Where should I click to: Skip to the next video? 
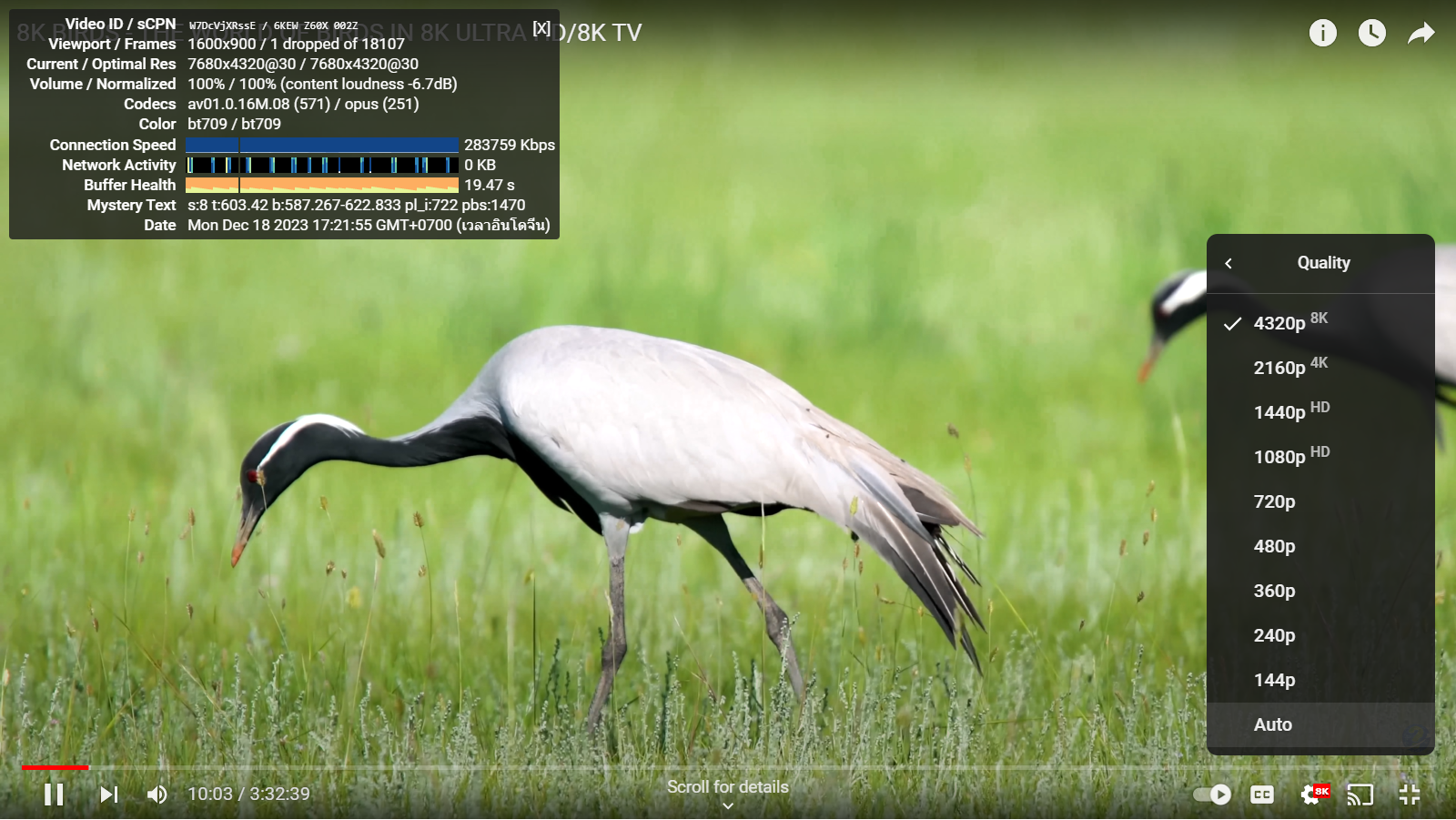[x=108, y=795]
